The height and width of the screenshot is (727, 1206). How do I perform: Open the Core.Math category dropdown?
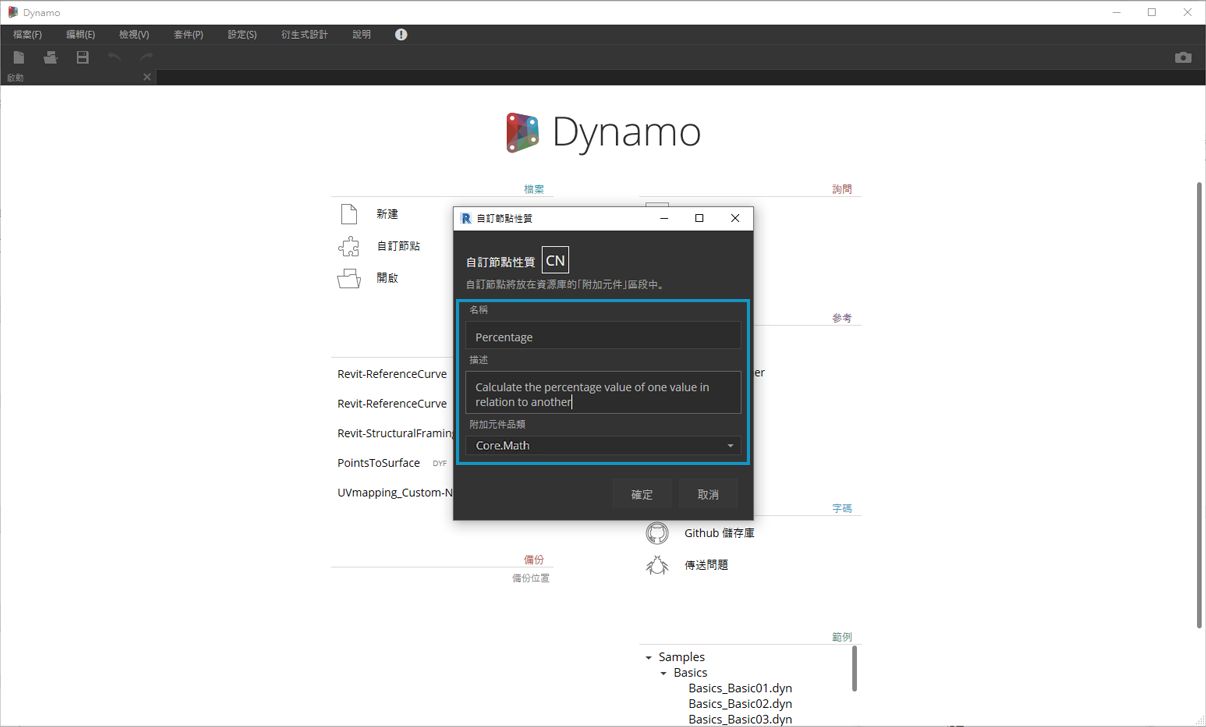[x=603, y=445]
